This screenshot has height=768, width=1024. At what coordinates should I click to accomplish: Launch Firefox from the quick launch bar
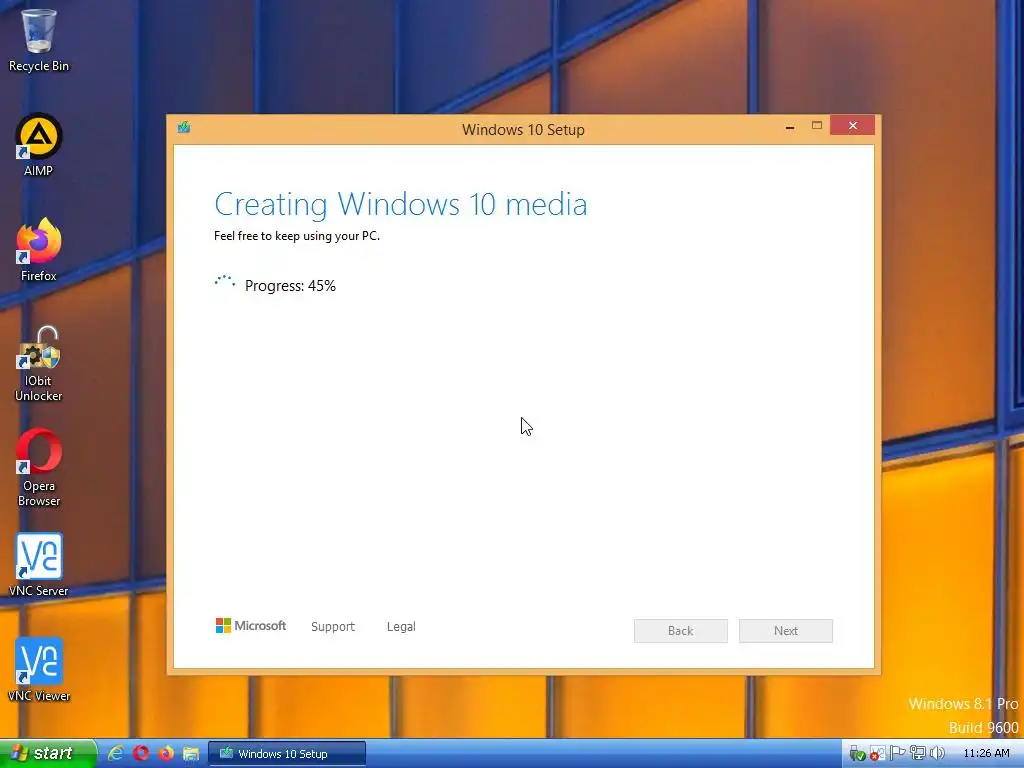click(166, 753)
